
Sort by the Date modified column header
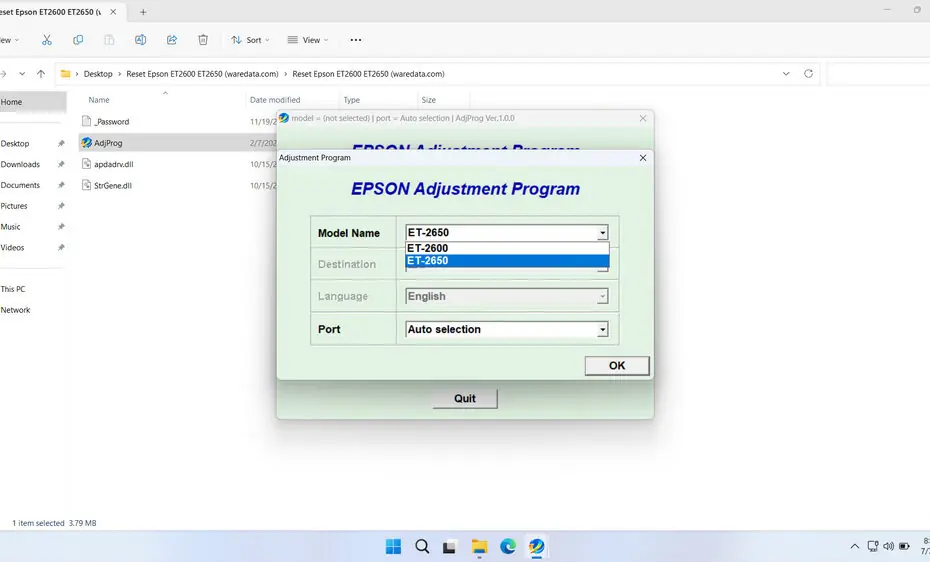tap(275, 100)
